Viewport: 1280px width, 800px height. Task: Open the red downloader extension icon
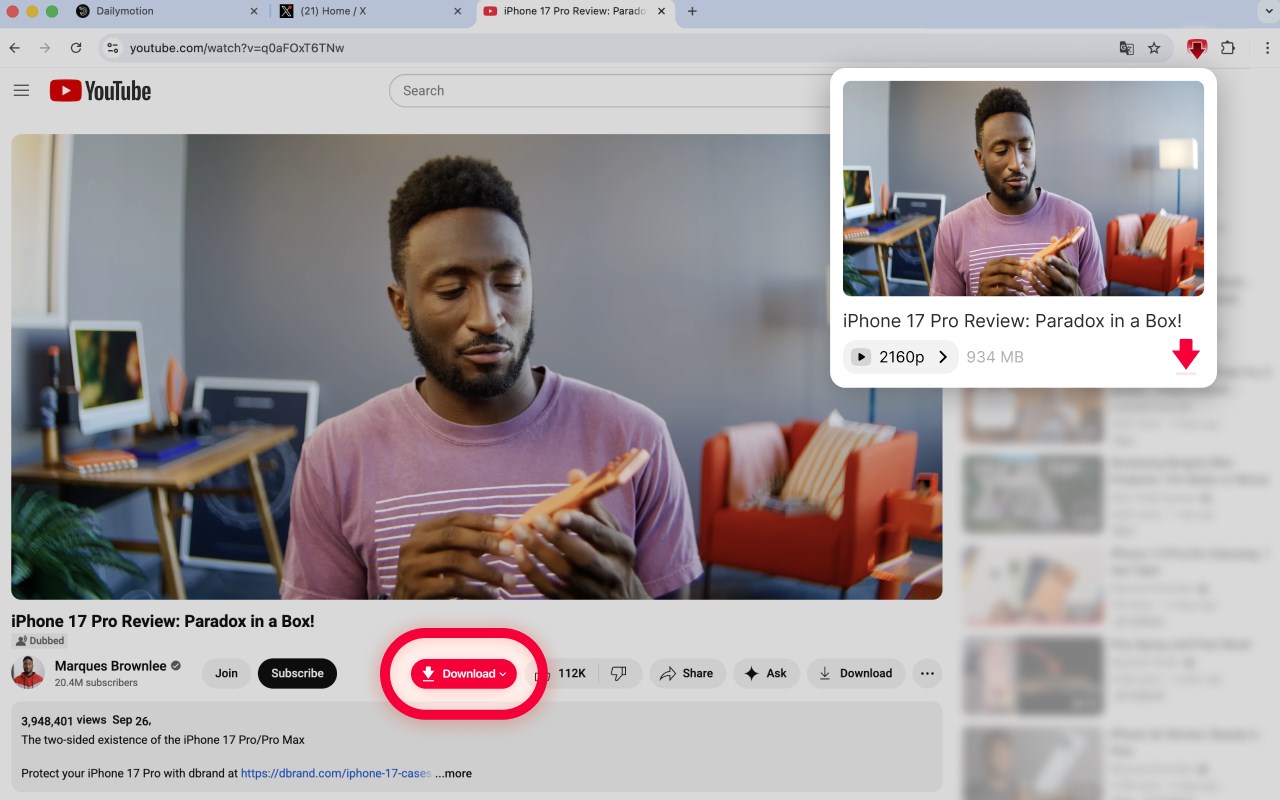[1197, 48]
